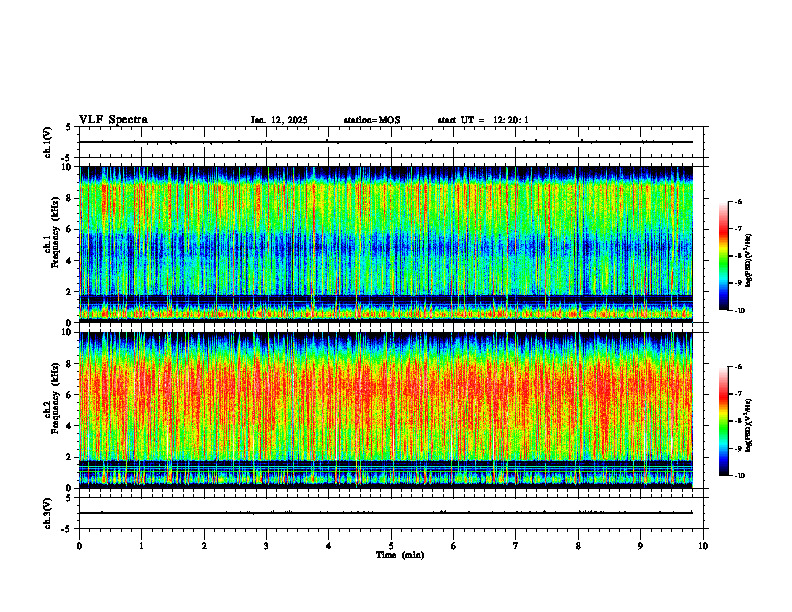
Task: Click the '10' tick on the time axis
Action: click(703, 546)
